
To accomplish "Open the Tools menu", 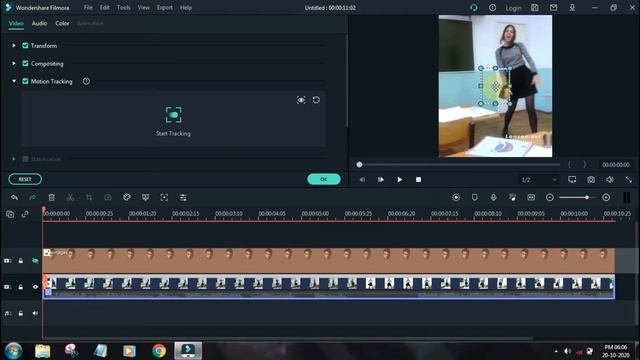I will point(124,7).
